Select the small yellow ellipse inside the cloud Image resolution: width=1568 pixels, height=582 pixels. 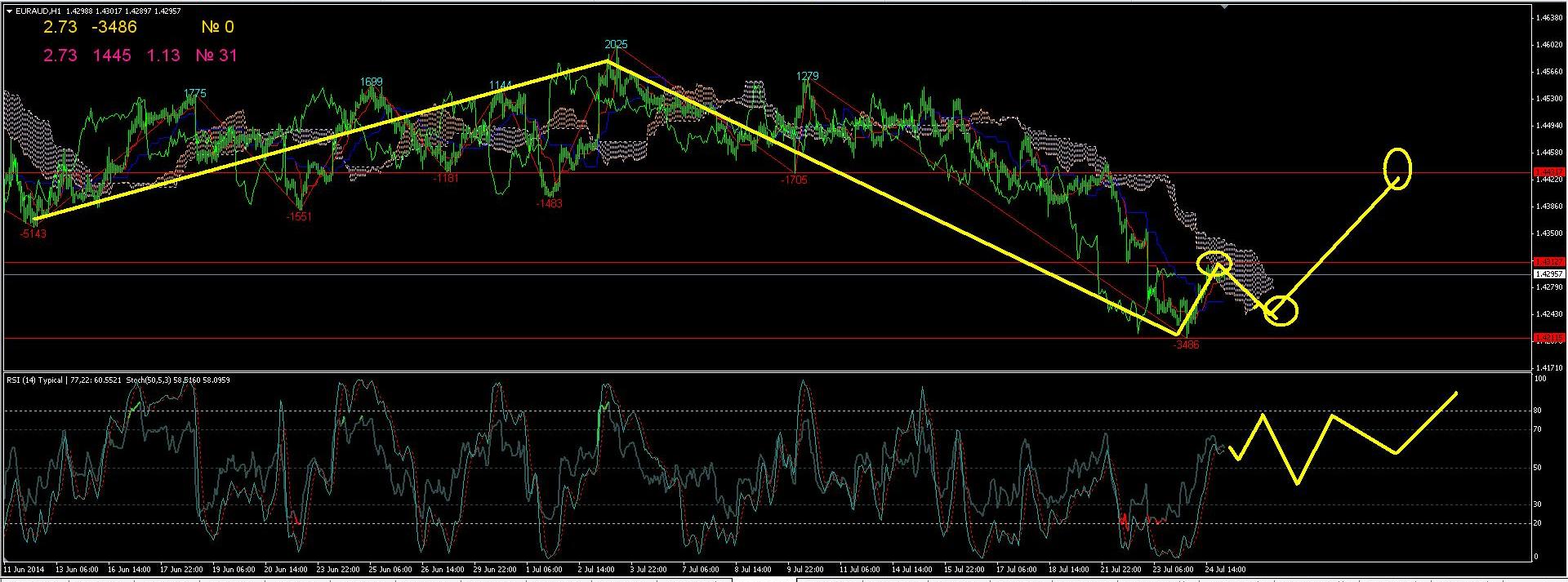(x=1214, y=263)
